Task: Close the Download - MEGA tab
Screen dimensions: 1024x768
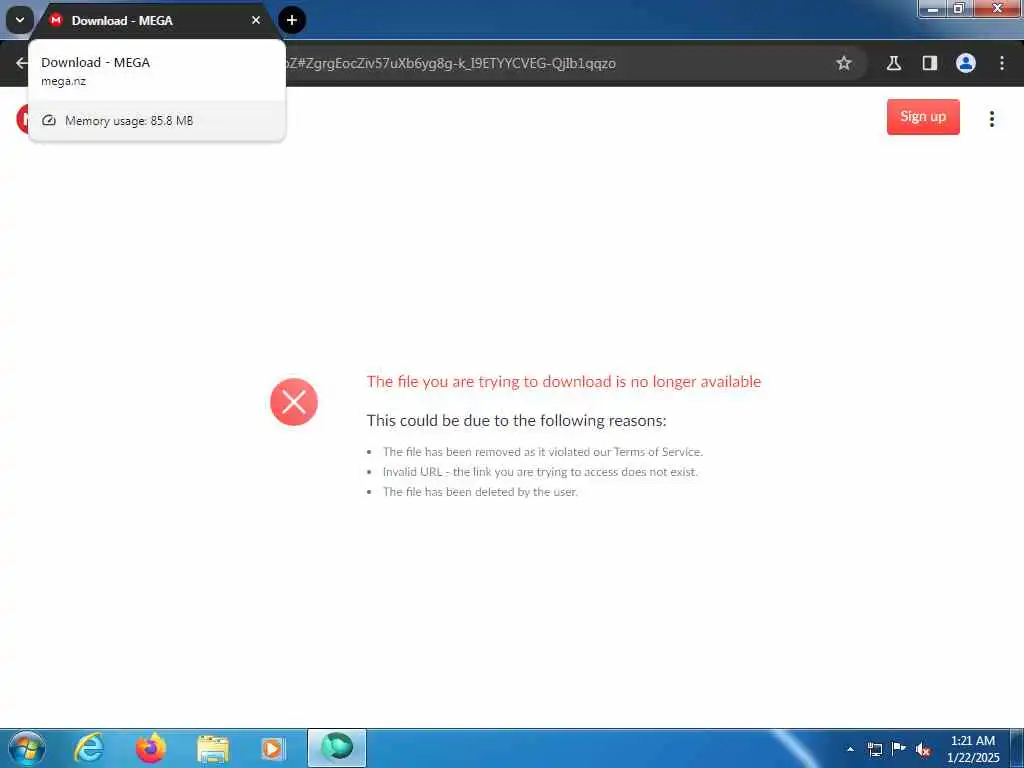Action: click(256, 20)
